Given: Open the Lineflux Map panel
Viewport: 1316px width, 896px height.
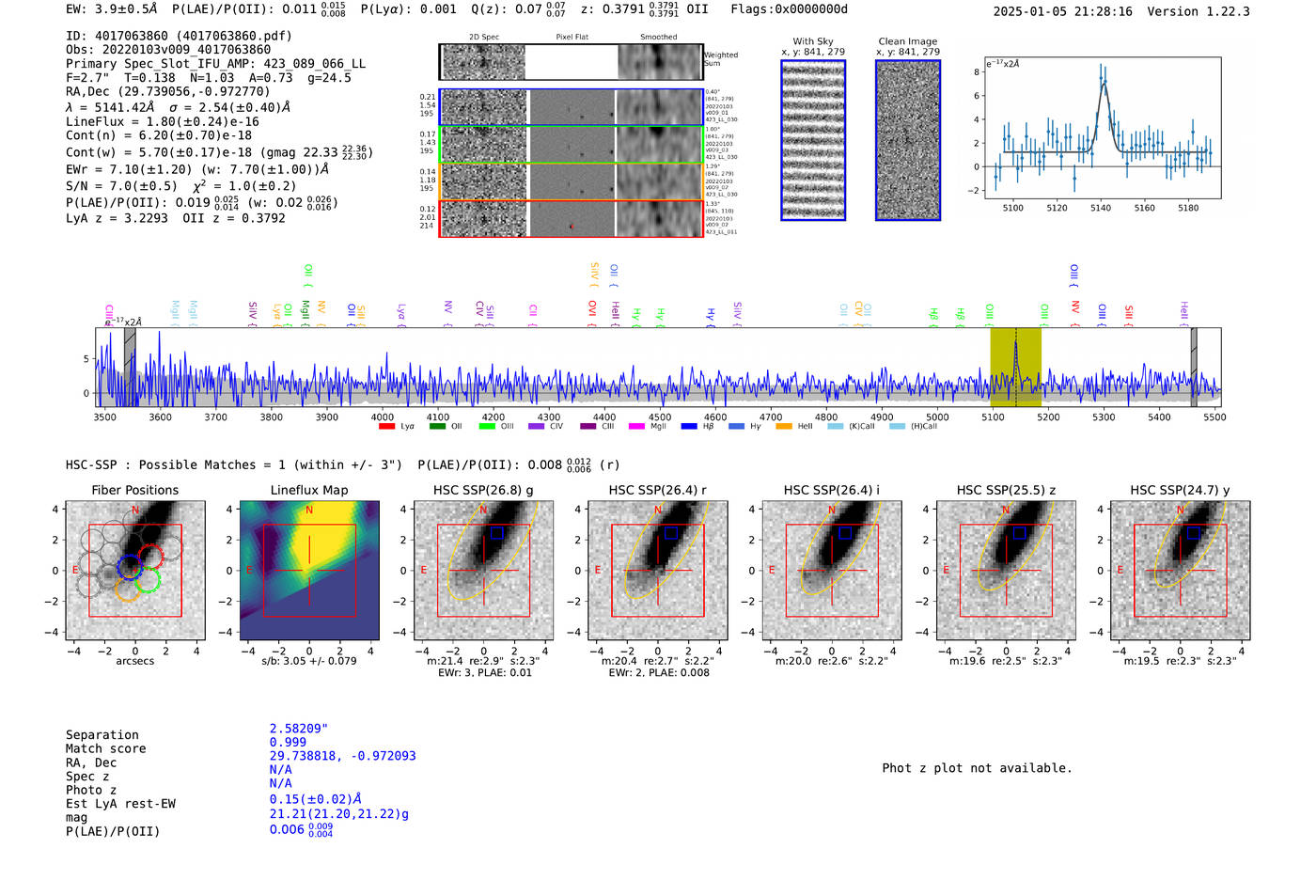Looking at the screenshot, I should click(x=309, y=570).
